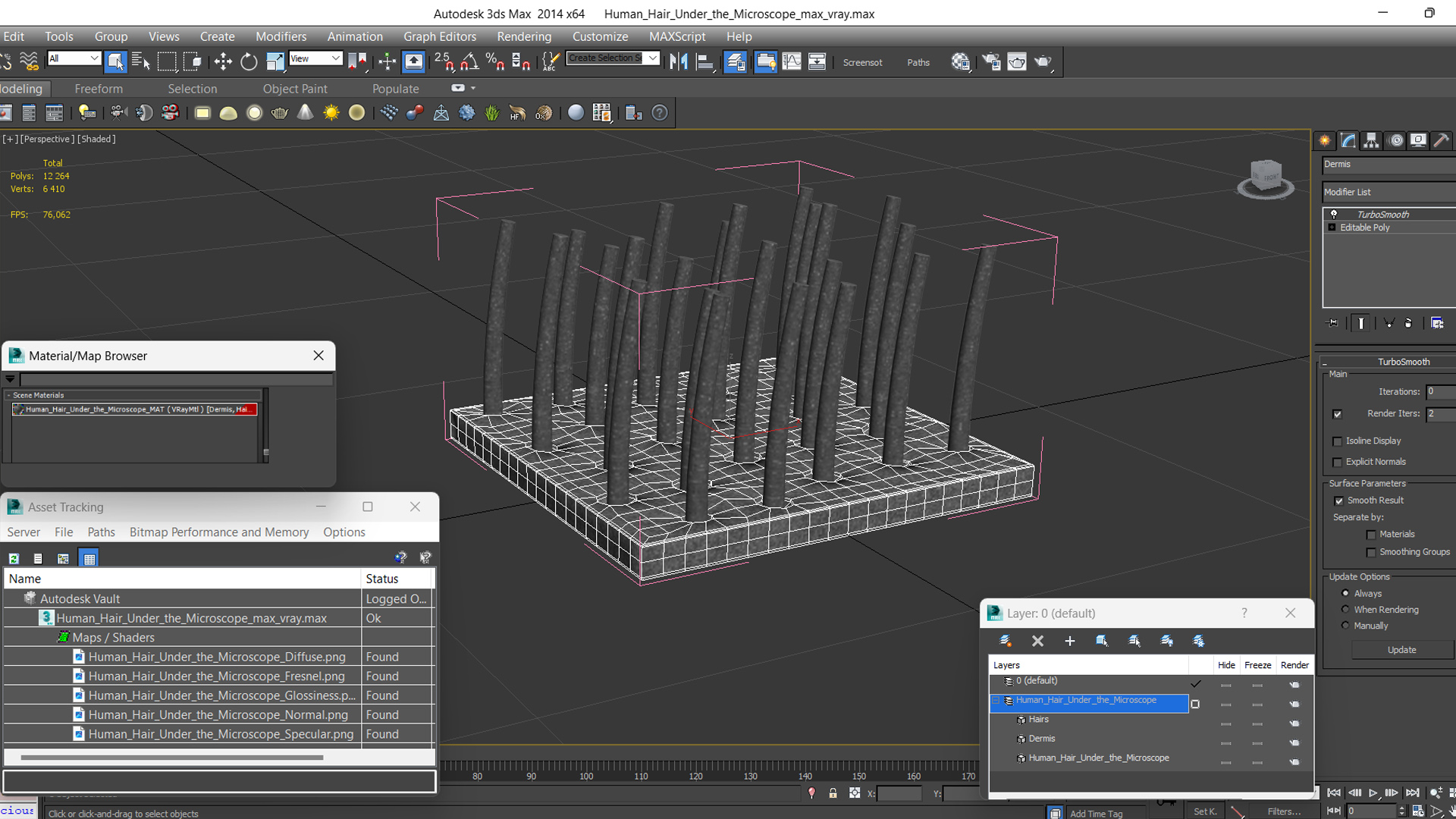Open the Rendering menu
The width and height of the screenshot is (1456, 819).
point(524,36)
